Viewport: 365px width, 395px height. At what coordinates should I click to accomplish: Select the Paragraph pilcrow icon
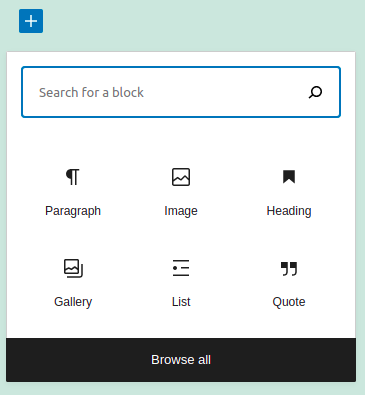point(73,177)
